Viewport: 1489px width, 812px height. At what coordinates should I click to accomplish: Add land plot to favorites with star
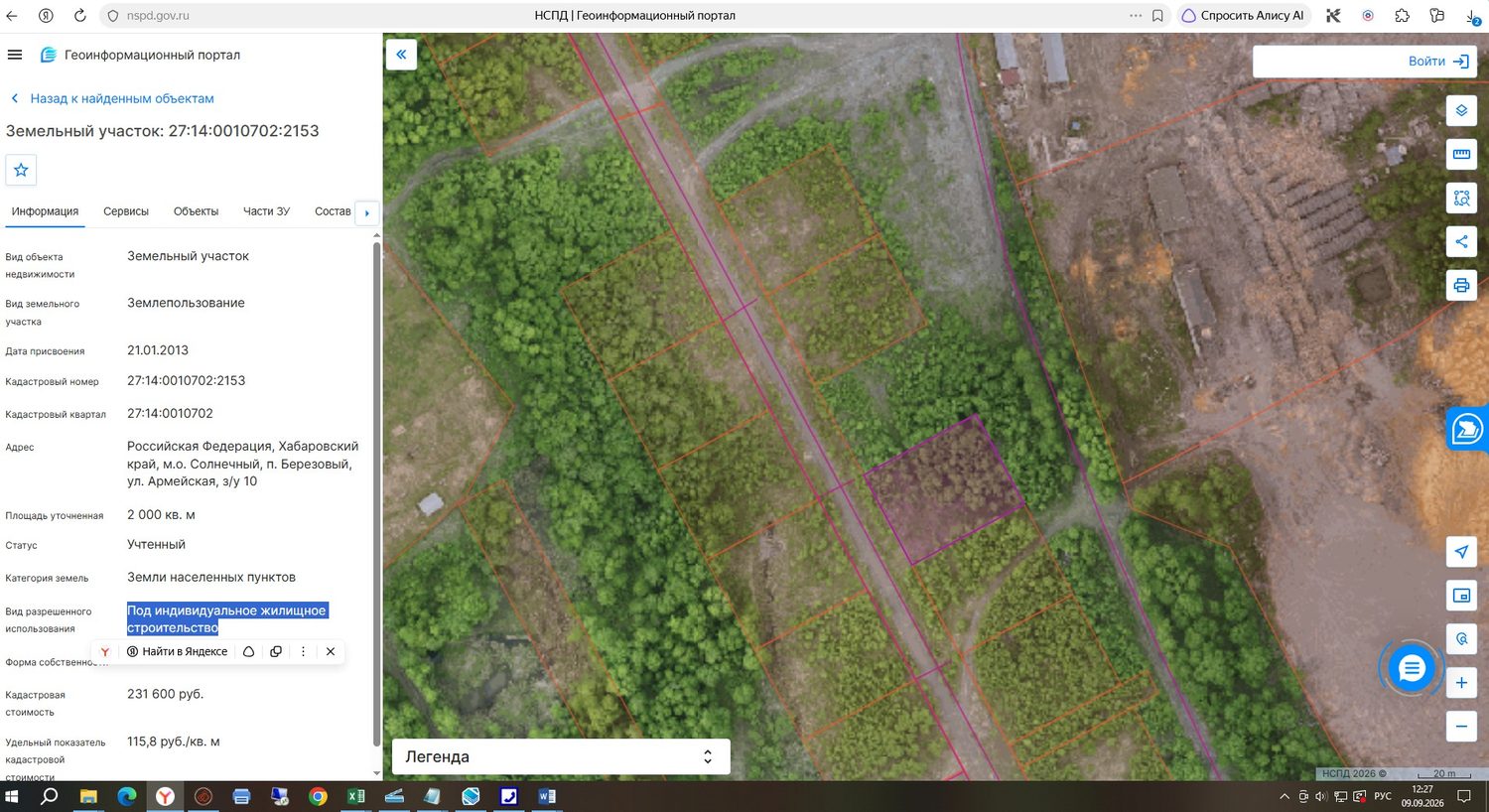pyautogui.click(x=21, y=170)
